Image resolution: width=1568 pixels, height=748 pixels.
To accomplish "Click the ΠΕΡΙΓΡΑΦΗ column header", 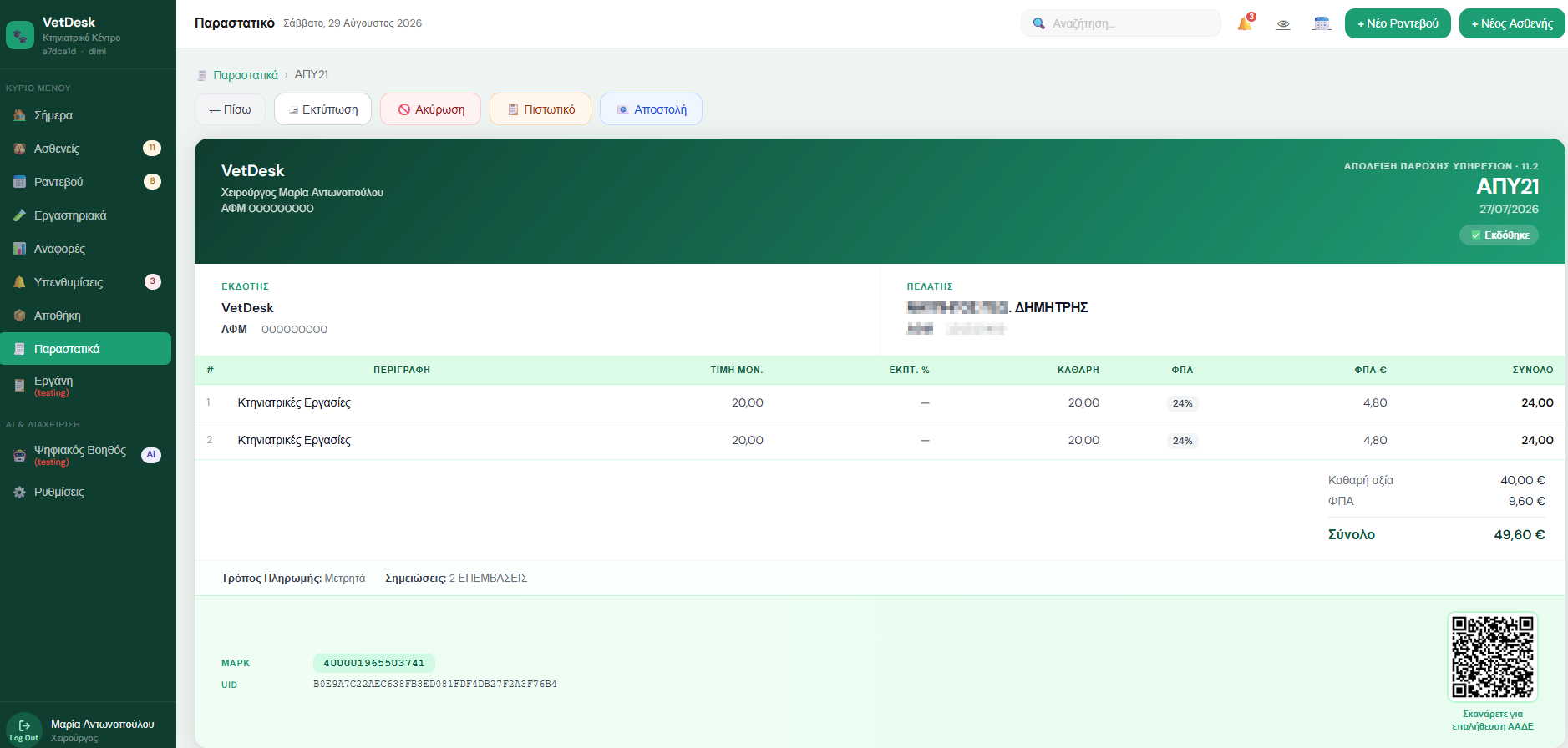I will [x=402, y=370].
